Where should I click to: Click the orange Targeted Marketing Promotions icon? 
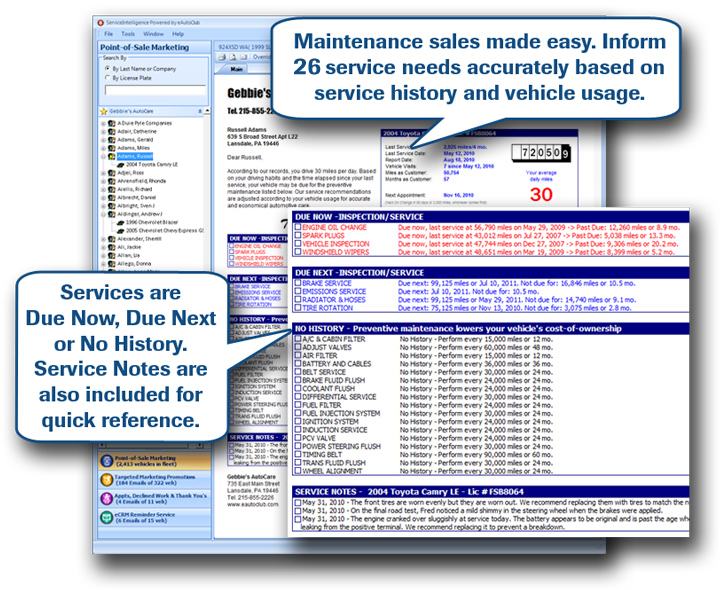(x=107, y=480)
